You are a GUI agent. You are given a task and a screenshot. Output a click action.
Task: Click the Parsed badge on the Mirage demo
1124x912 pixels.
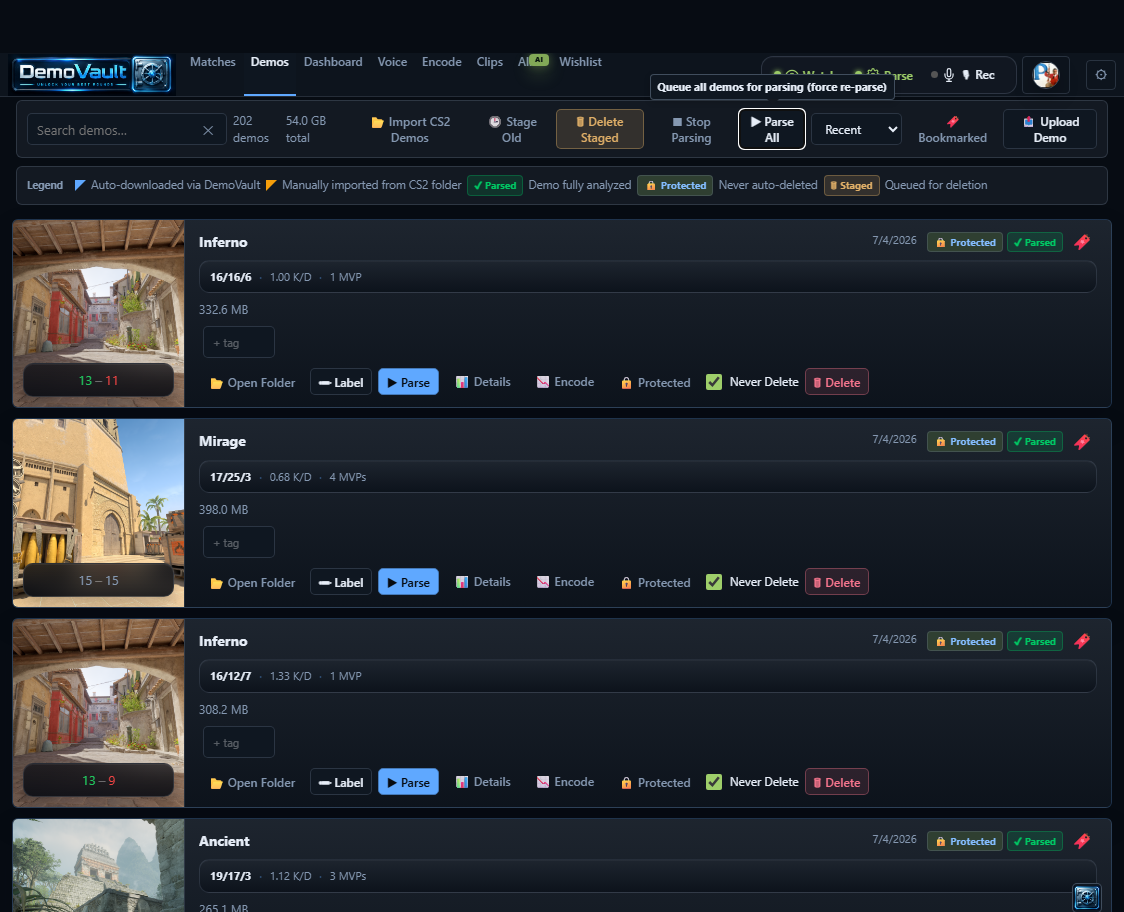[1034, 442]
